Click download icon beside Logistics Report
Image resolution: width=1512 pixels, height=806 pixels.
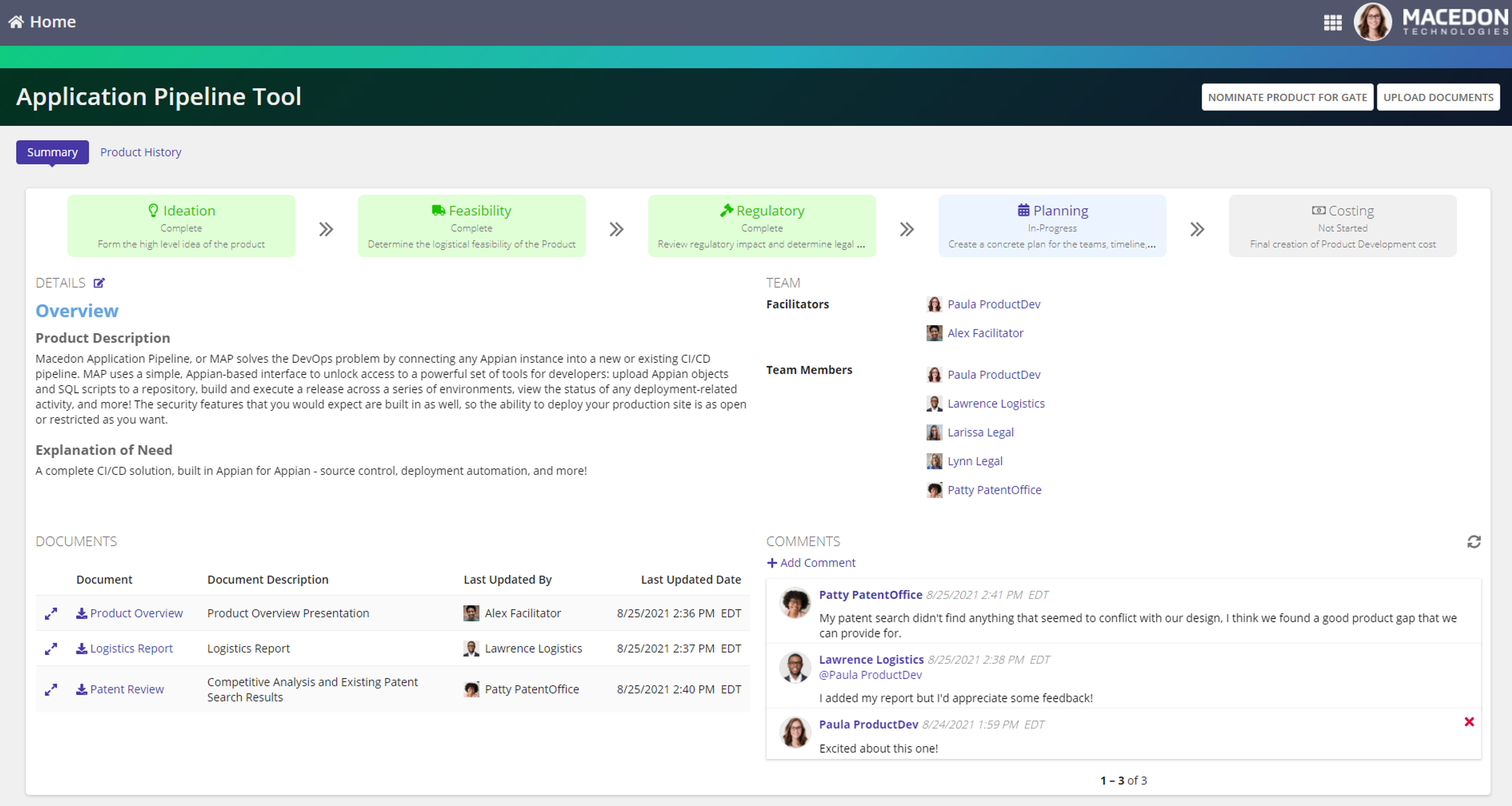click(82, 649)
